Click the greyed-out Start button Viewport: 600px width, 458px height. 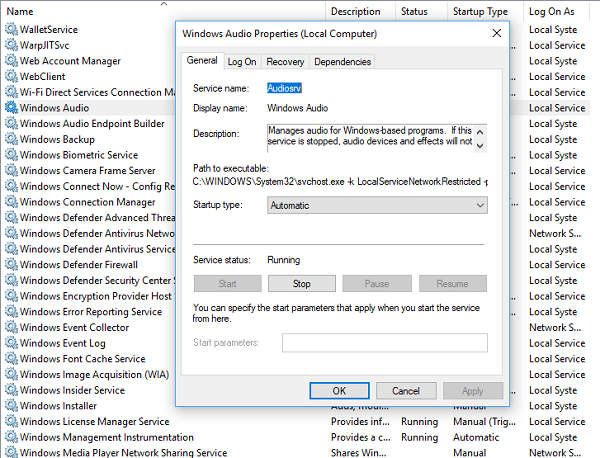pyautogui.click(x=227, y=284)
